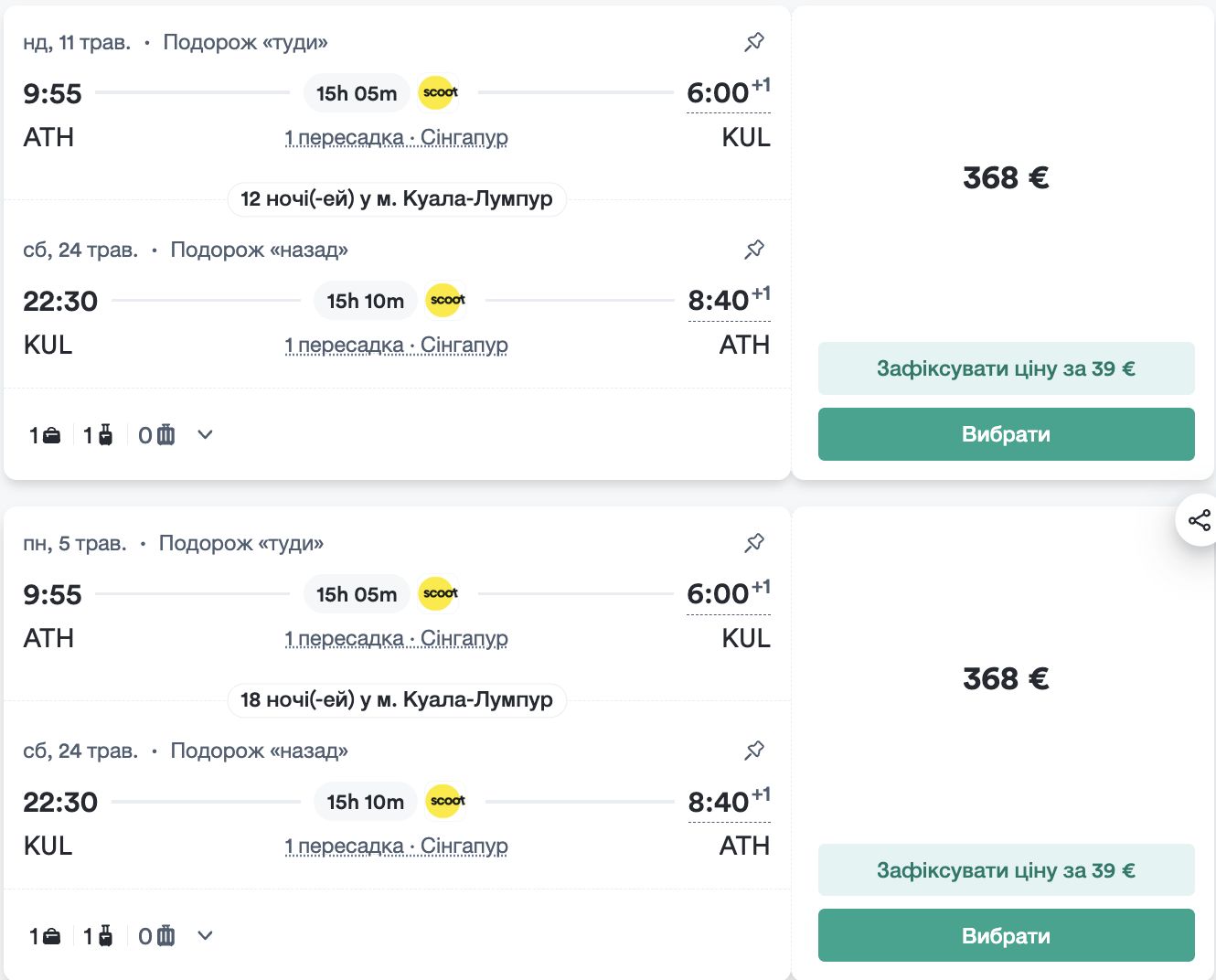Screen dimensions: 1216x980
Task: Open stopover details for second result return flight
Action: pos(396,847)
